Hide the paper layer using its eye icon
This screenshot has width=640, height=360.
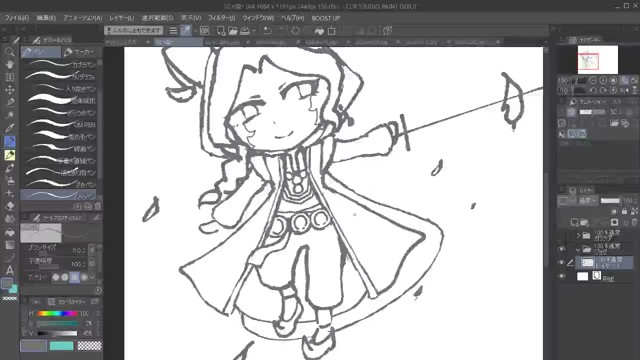point(562,276)
